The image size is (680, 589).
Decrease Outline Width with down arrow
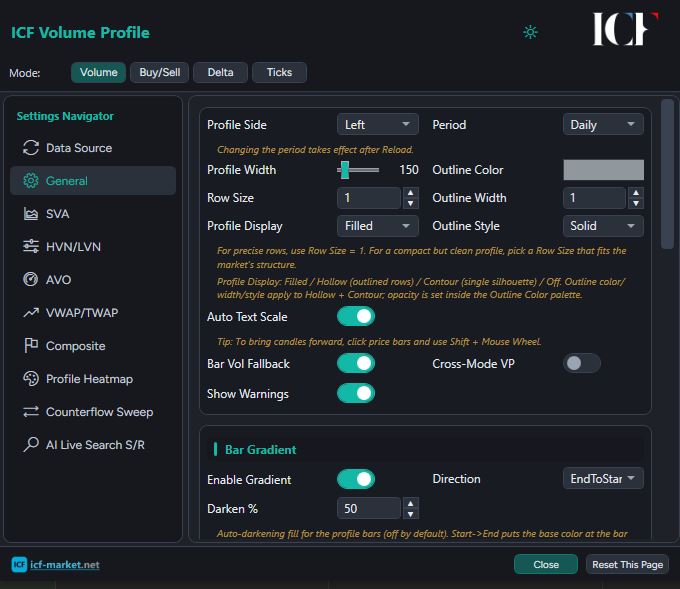coord(636,203)
